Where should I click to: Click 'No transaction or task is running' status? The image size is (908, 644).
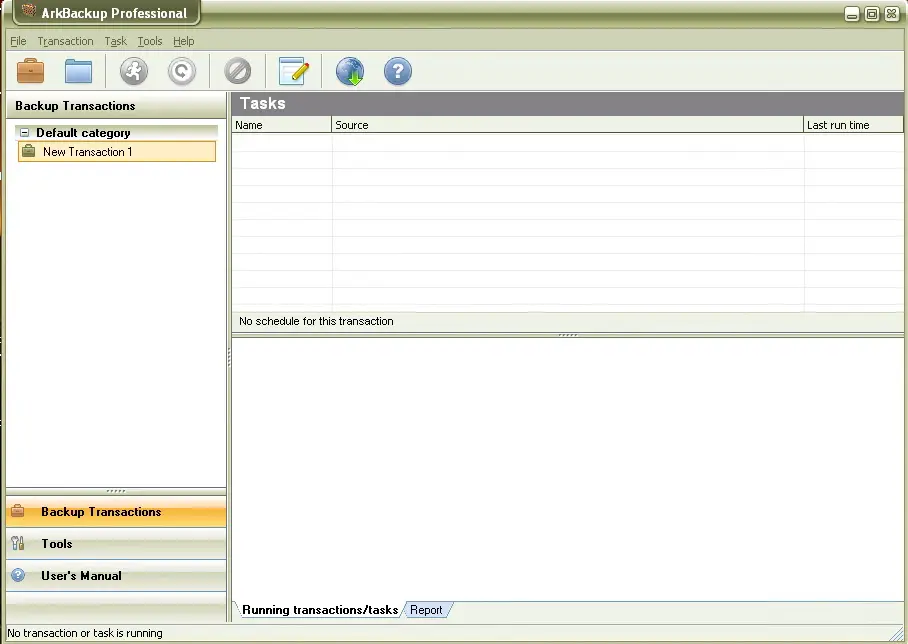pyautogui.click(x=85, y=633)
